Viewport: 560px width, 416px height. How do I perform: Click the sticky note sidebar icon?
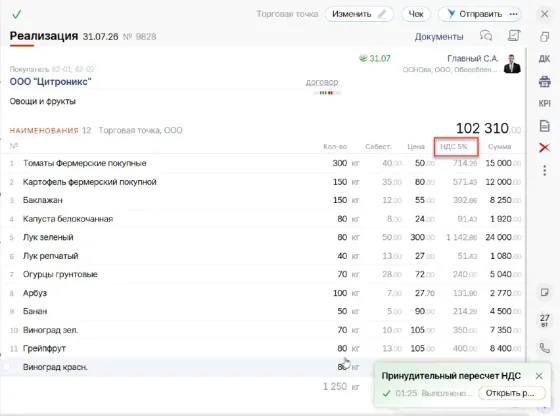click(x=545, y=292)
